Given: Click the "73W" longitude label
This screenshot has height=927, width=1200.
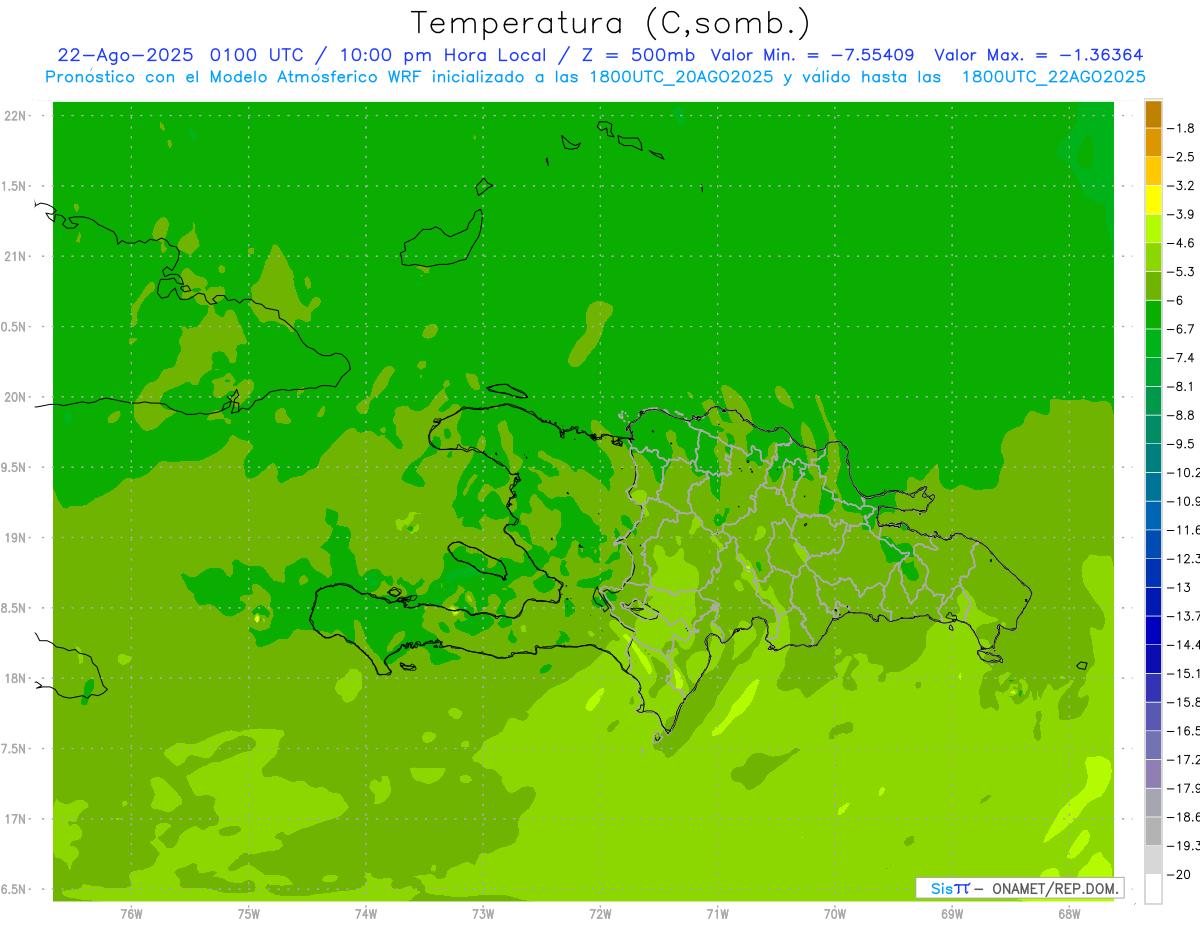Looking at the screenshot, I should click(483, 913).
